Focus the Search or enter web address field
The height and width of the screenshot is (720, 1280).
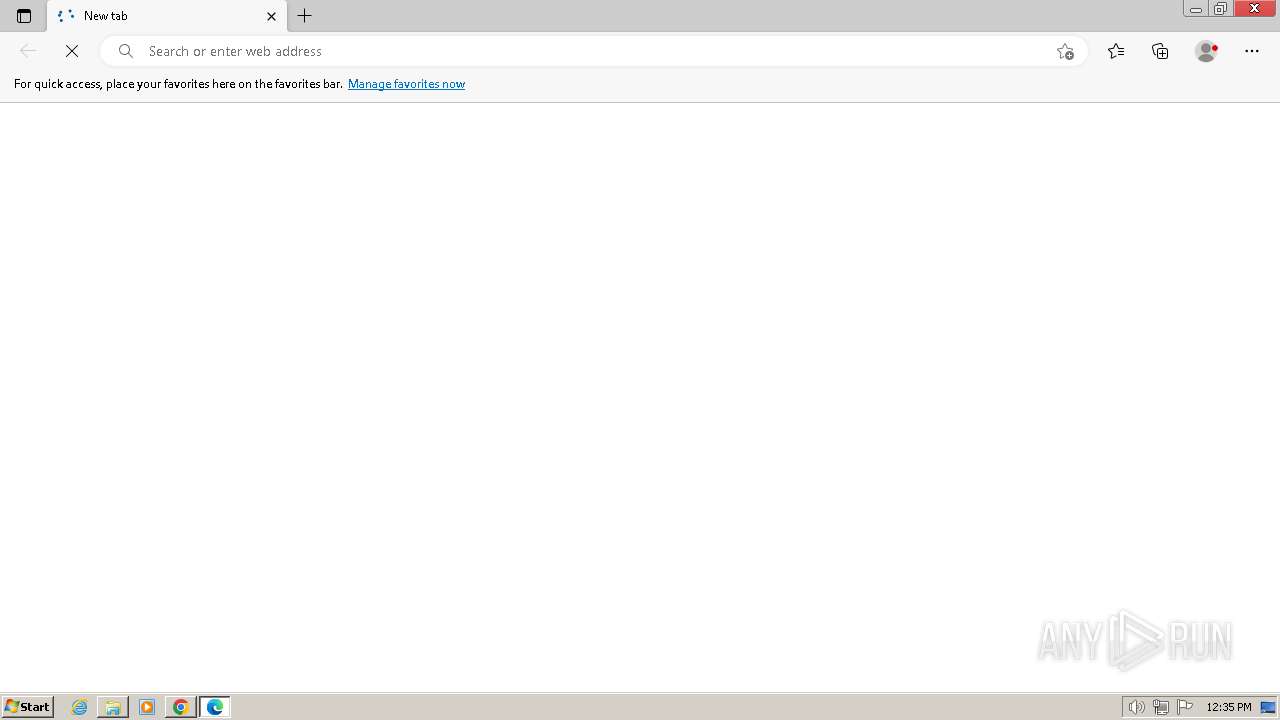tap(595, 51)
